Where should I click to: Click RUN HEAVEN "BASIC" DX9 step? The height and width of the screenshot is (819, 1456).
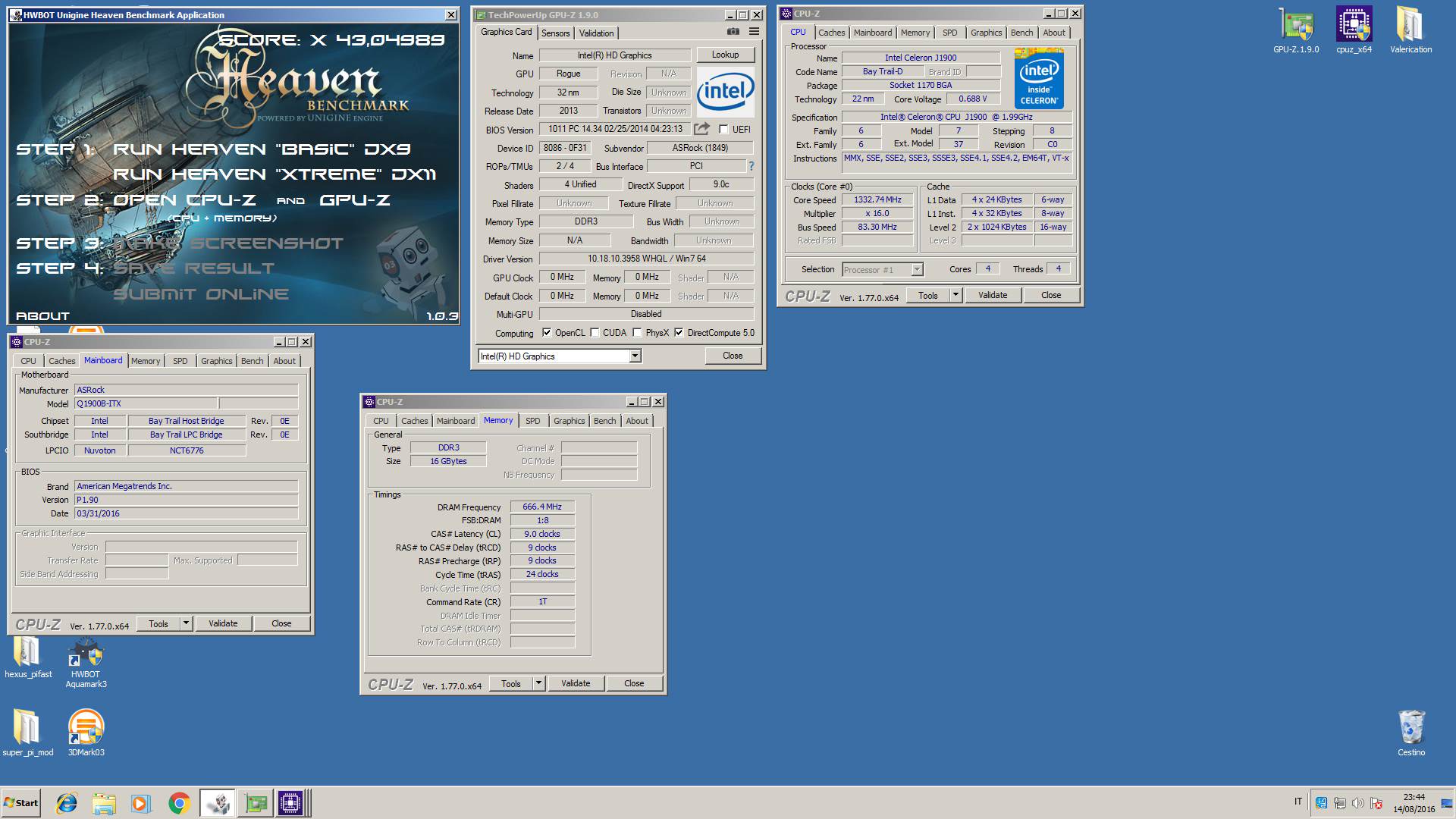click(x=262, y=149)
